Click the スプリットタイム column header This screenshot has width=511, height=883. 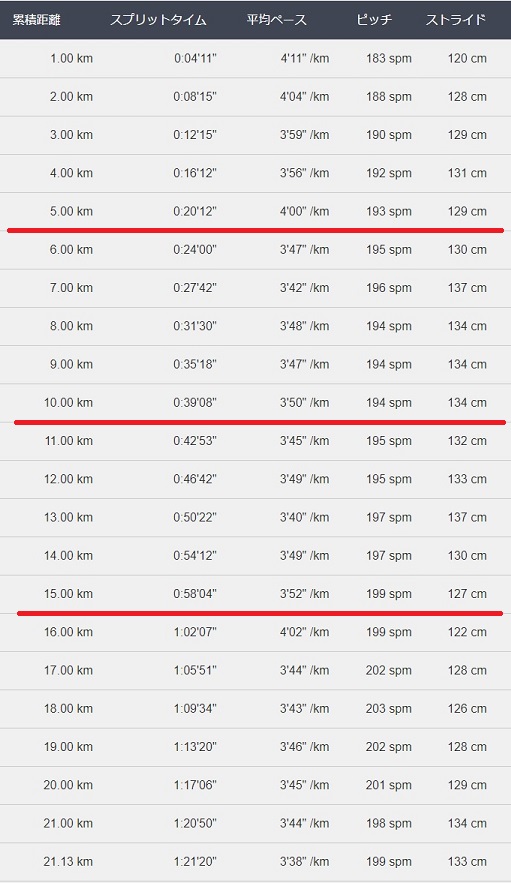[158, 20]
